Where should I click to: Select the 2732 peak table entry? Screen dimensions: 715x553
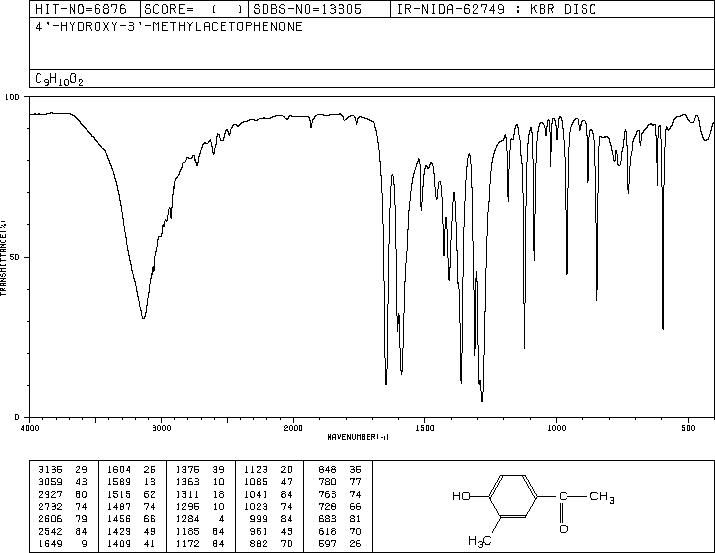[x=63, y=506]
